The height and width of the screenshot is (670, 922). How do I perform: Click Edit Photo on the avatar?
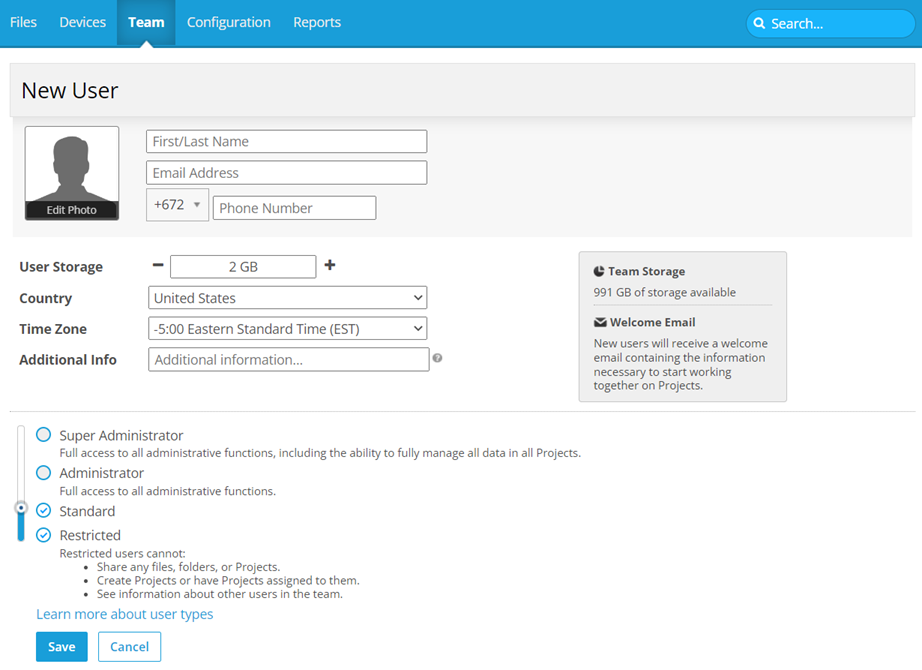pyautogui.click(x=72, y=210)
